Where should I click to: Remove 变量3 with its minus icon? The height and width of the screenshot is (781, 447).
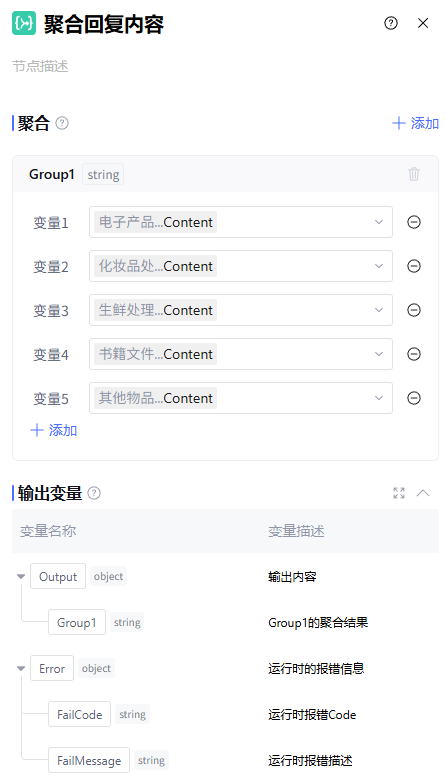(x=414, y=310)
